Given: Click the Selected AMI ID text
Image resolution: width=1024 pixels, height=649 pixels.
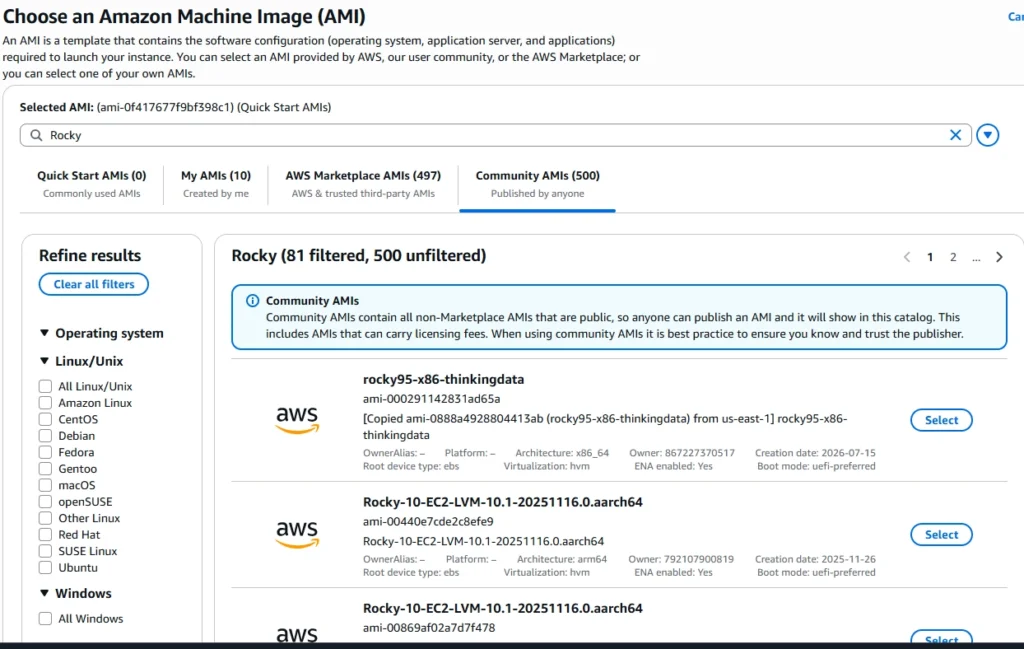Looking at the screenshot, I should point(165,107).
